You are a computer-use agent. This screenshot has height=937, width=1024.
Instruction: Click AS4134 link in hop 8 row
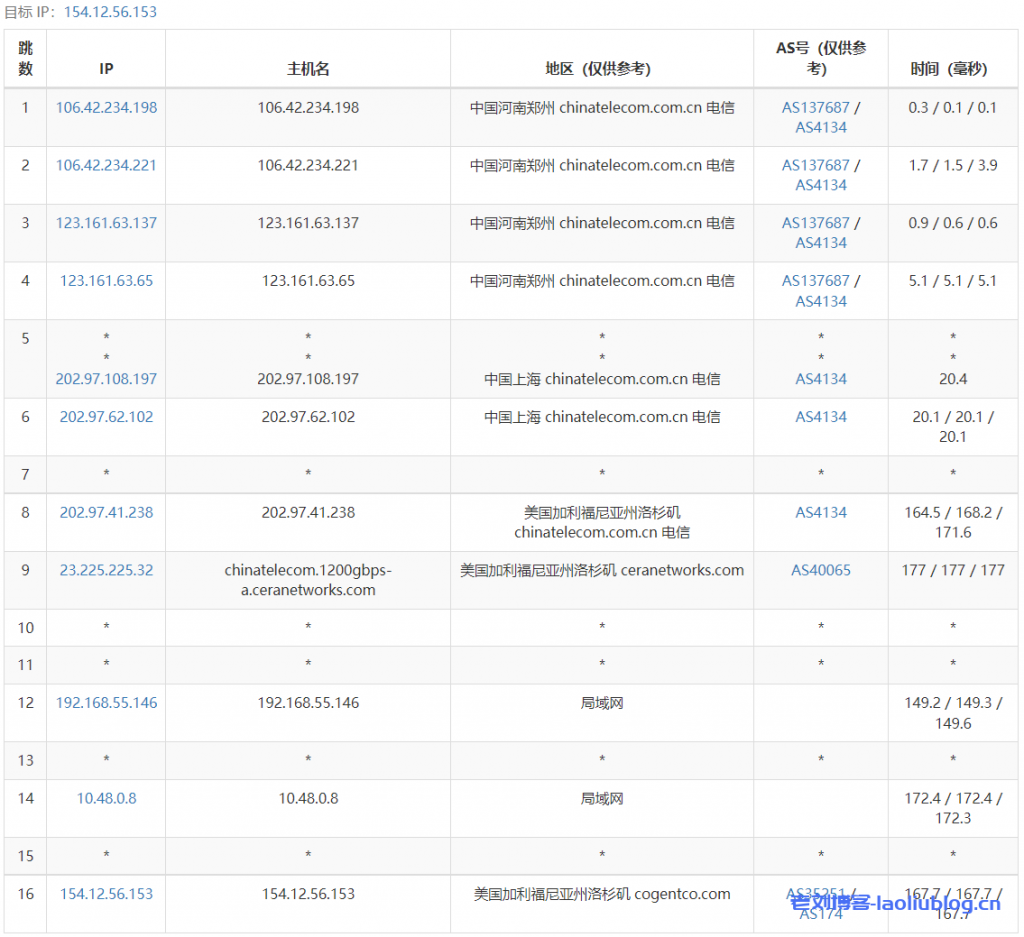[x=821, y=512]
